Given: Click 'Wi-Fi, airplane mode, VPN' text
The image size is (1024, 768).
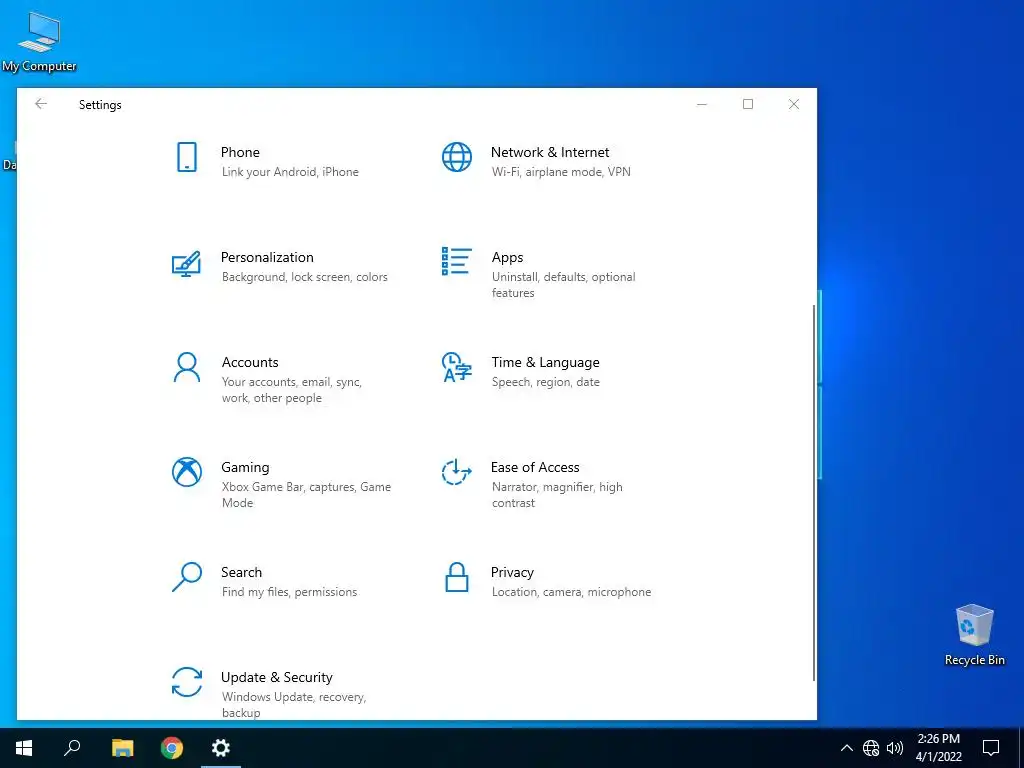Looking at the screenshot, I should tap(561, 172).
